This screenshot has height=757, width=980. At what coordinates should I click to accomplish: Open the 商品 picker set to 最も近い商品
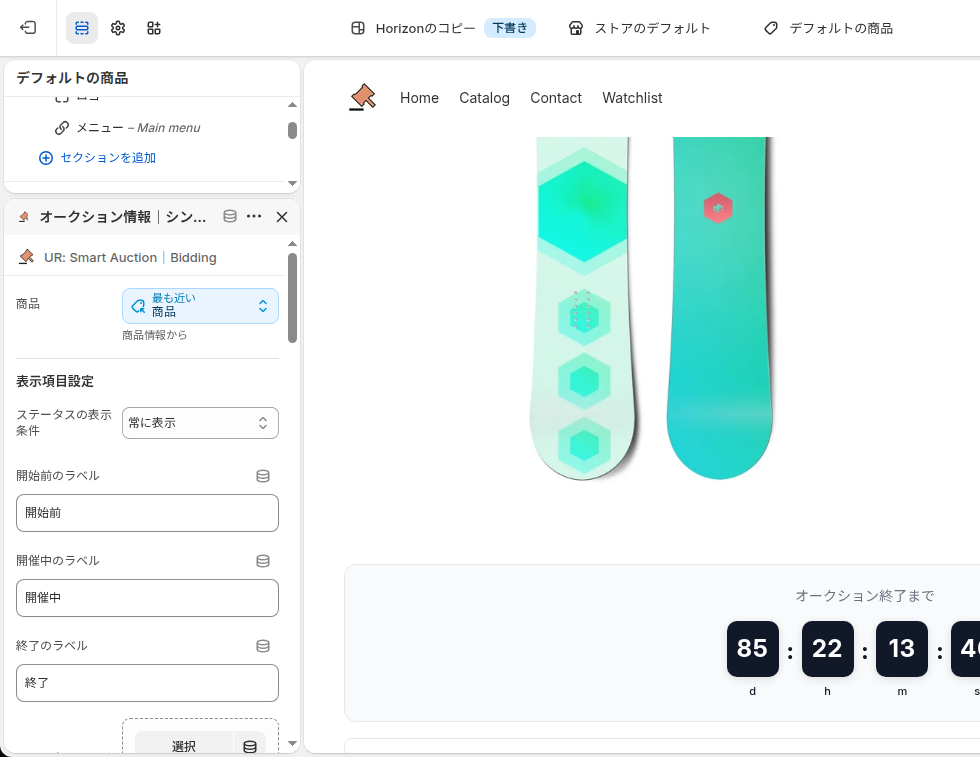[x=200, y=306]
